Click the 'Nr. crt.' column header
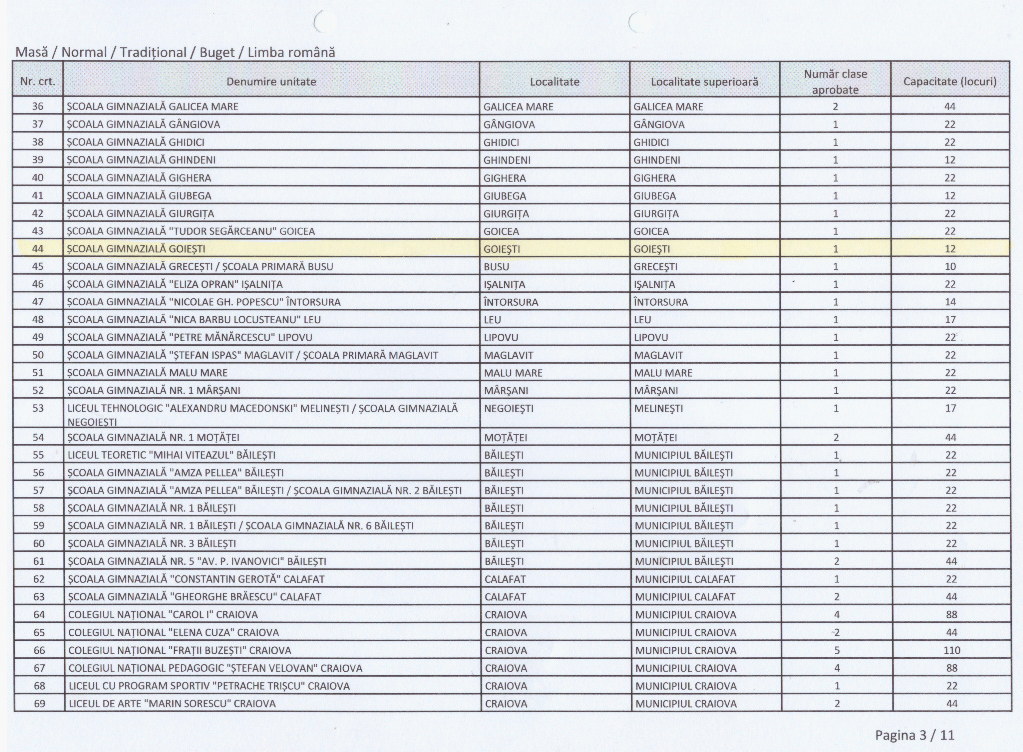 click(x=39, y=81)
